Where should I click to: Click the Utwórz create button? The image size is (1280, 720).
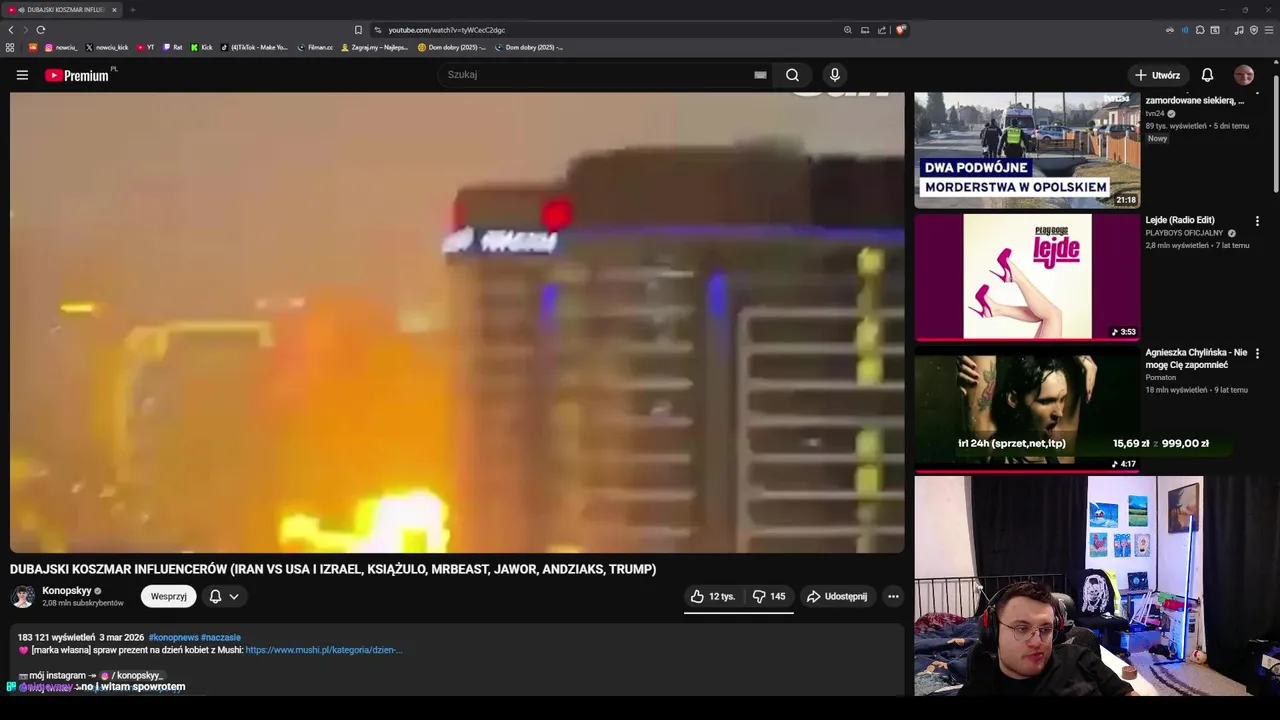1157,75
